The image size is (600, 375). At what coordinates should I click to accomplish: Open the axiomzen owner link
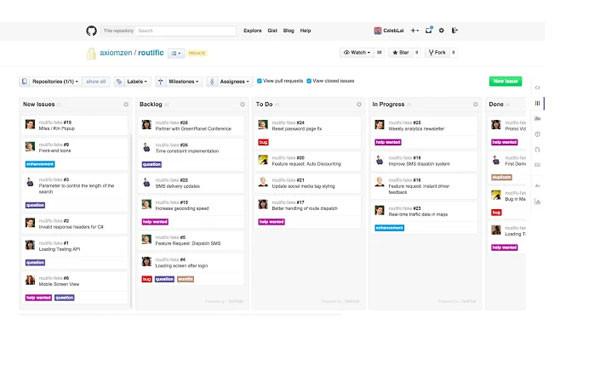coord(116,53)
